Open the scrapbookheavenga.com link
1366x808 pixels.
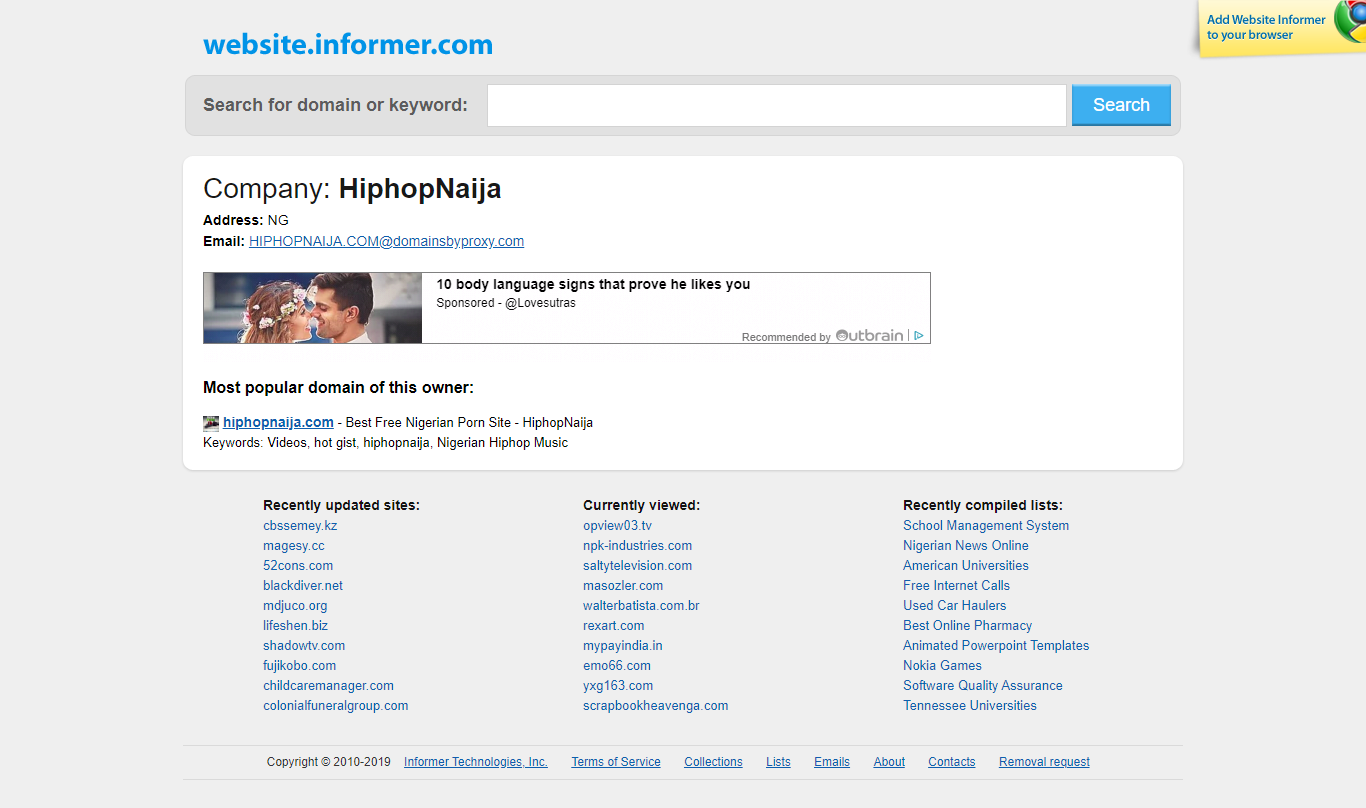pyautogui.click(x=656, y=705)
